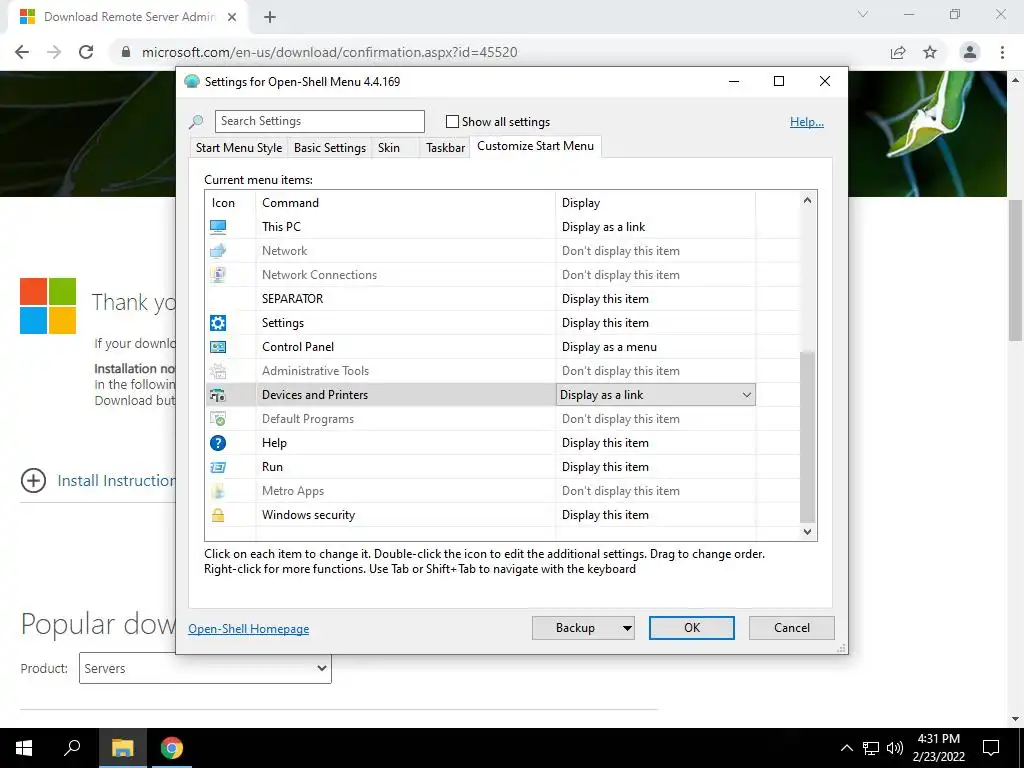Screen dimensions: 1024x768
Task: Open the Help... link
Action: (807, 122)
